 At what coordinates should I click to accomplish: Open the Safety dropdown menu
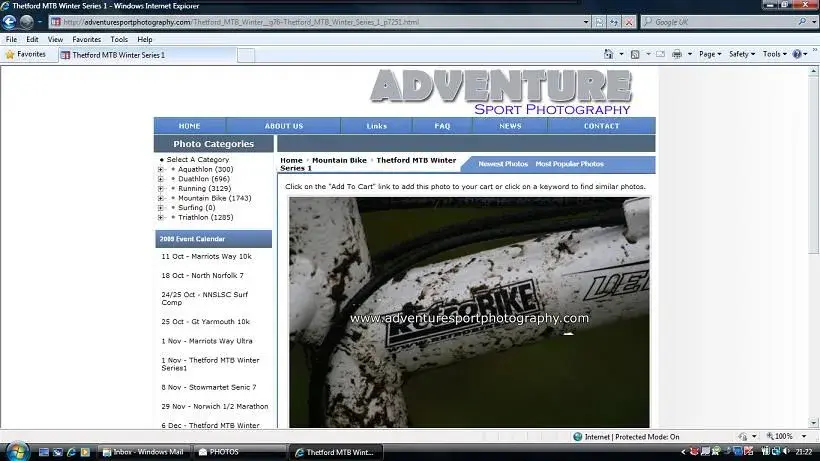click(x=742, y=54)
